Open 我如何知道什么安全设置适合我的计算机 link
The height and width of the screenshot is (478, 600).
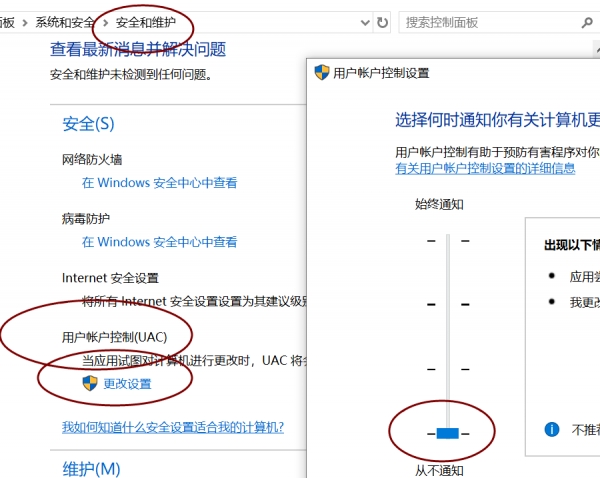coord(173,427)
